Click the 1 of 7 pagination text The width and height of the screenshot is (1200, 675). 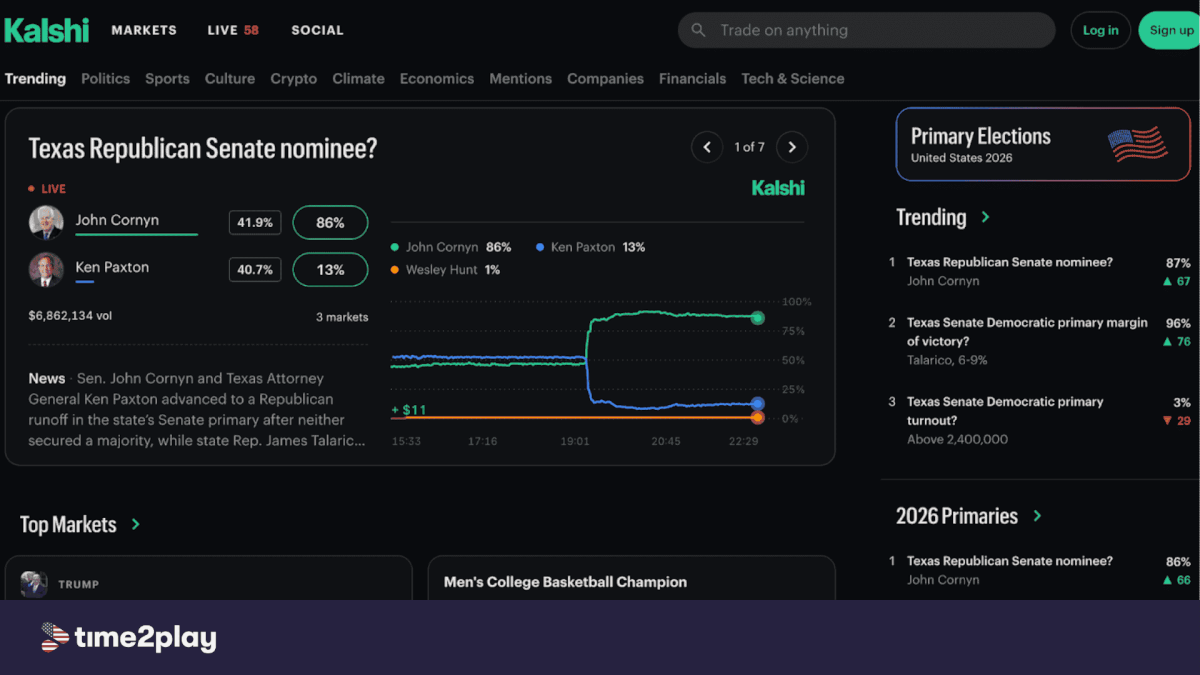(x=749, y=147)
